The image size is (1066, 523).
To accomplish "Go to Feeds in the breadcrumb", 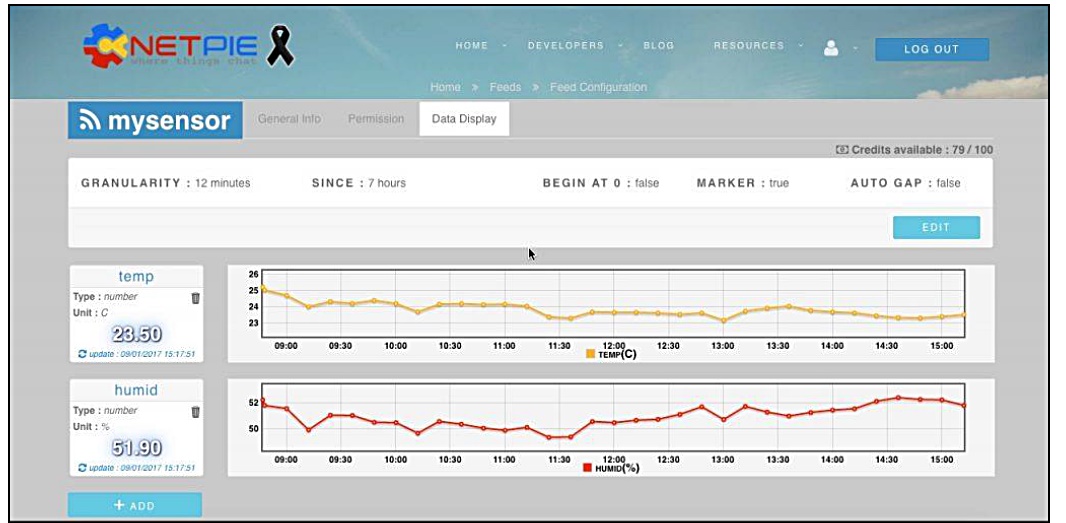I will tap(505, 87).
